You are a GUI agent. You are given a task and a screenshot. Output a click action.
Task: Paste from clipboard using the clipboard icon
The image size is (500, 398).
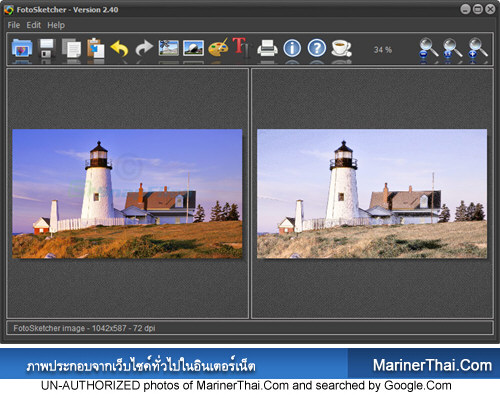point(96,48)
